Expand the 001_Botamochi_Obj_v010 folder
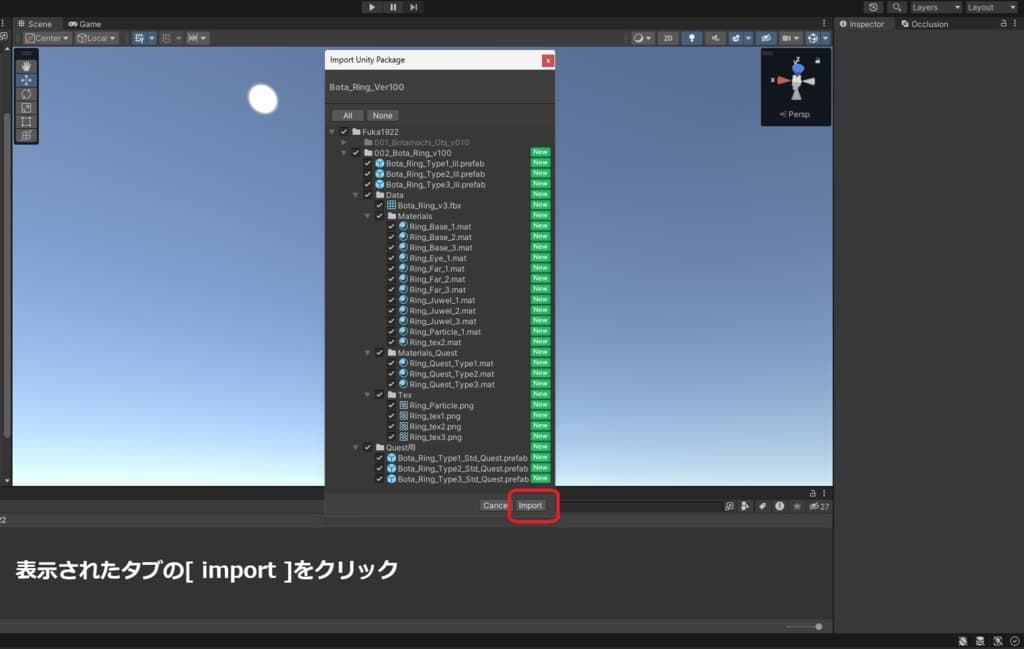The width and height of the screenshot is (1024, 649). (344, 142)
